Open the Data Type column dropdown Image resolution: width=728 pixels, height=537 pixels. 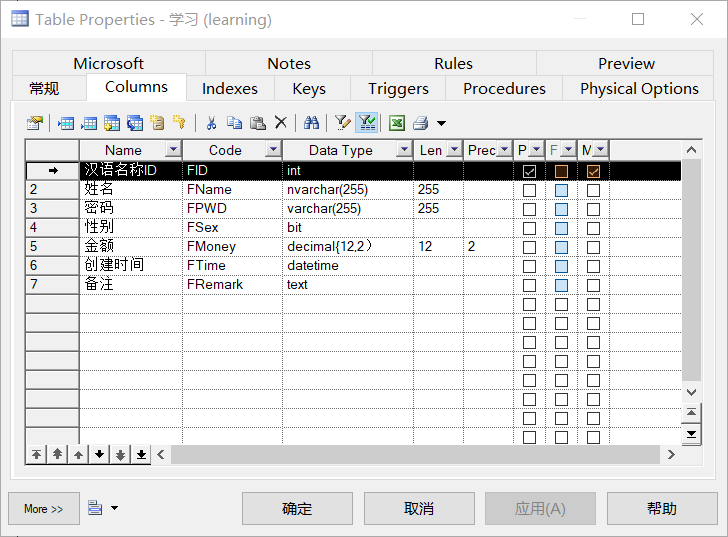[x=404, y=149]
